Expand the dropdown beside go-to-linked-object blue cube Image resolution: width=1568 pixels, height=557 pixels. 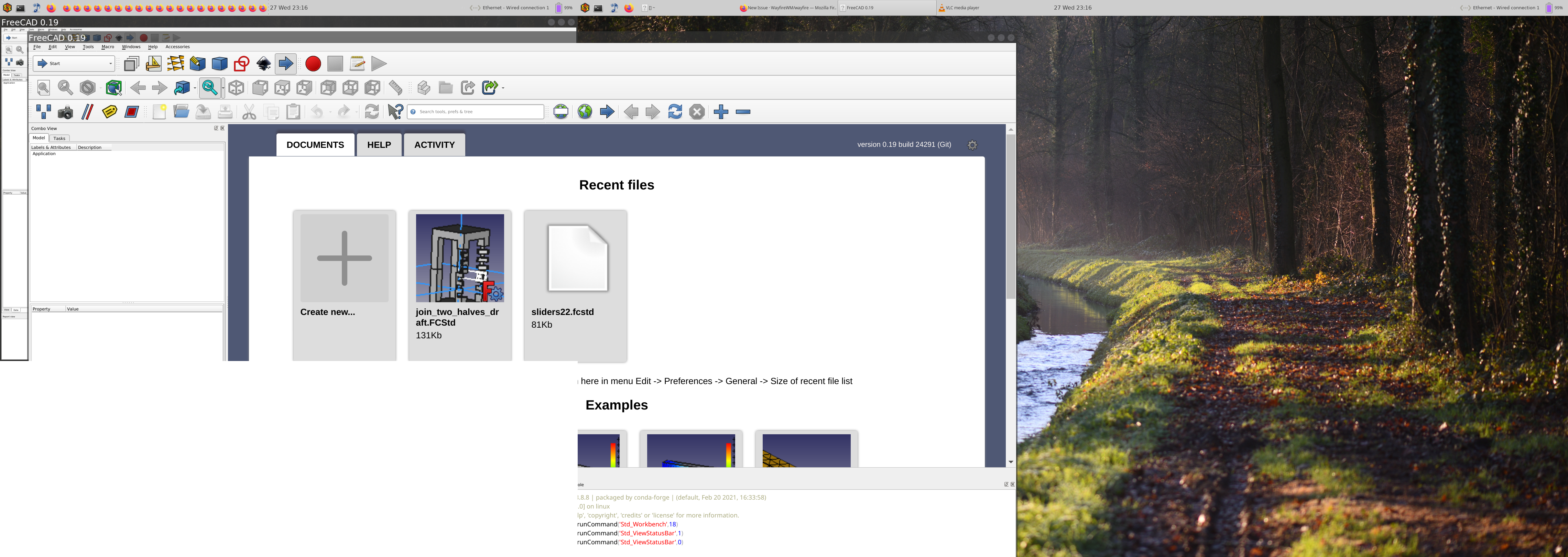click(195, 88)
